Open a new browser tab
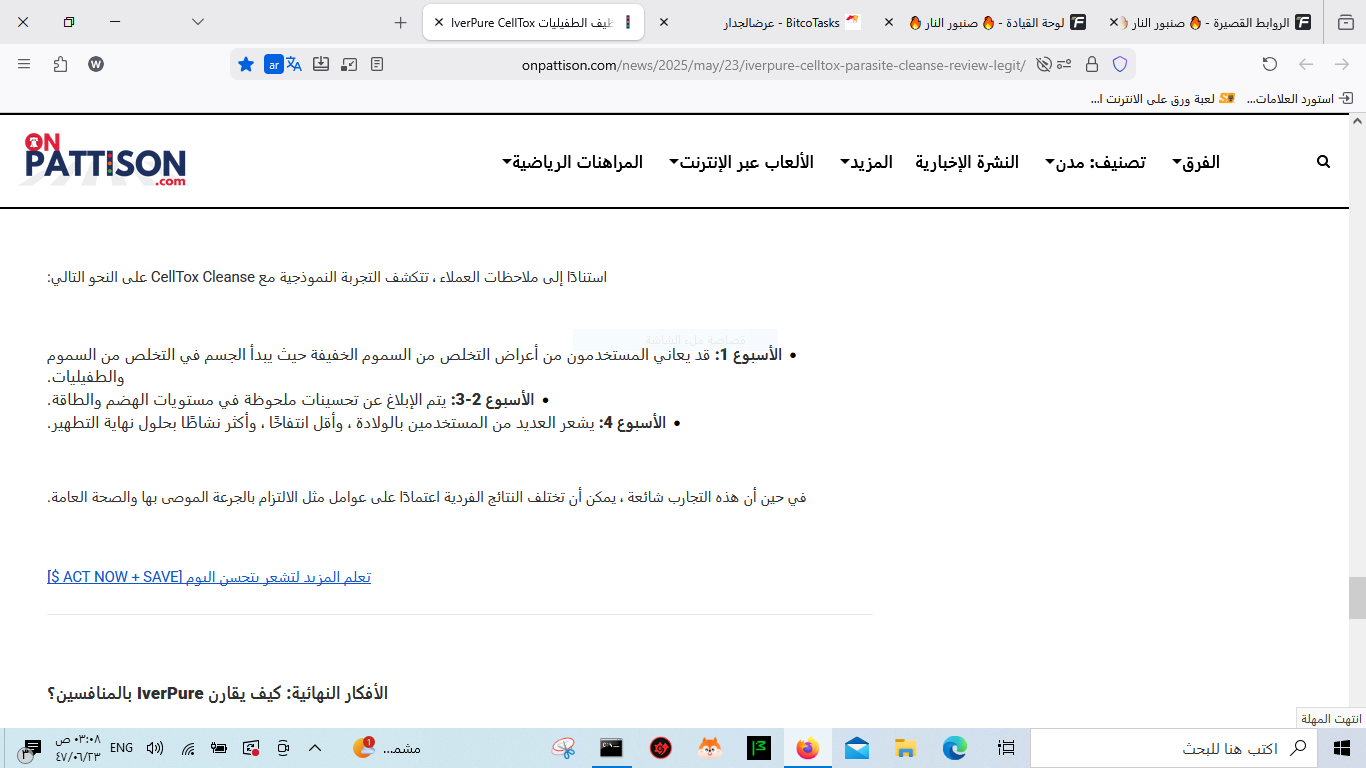The image size is (1366, 768). [x=401, y=22]
